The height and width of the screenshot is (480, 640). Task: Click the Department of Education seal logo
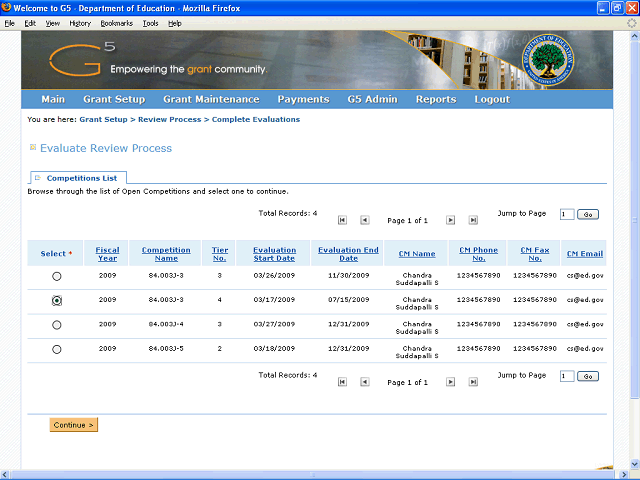click(x=551, y=60)
